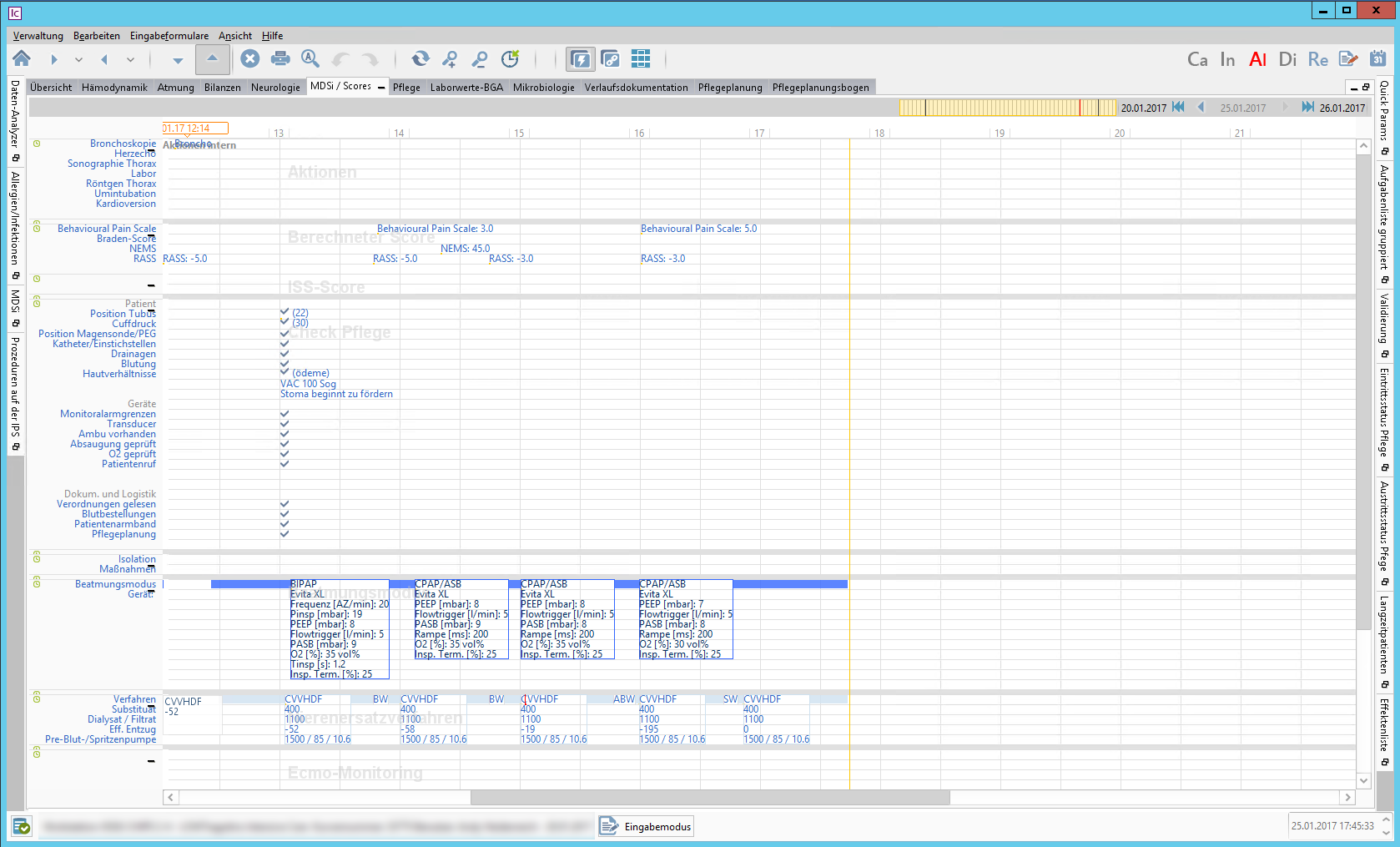Viewport: 1400px width, 847px height.
Task: Zoom out with the minus magnifier icon
Action: pyautogui.click(x=480, y=58)
